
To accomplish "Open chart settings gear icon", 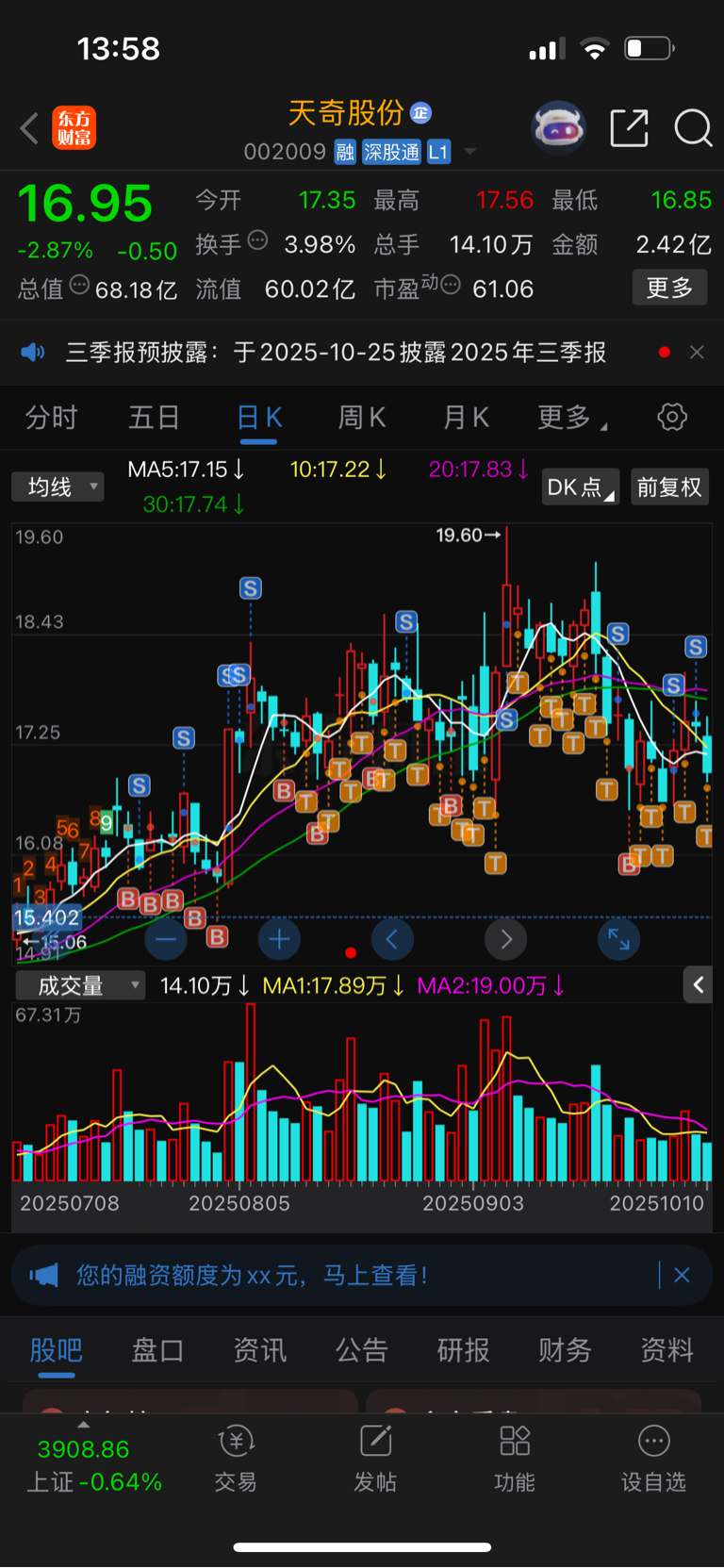I will tap(672, 417).
